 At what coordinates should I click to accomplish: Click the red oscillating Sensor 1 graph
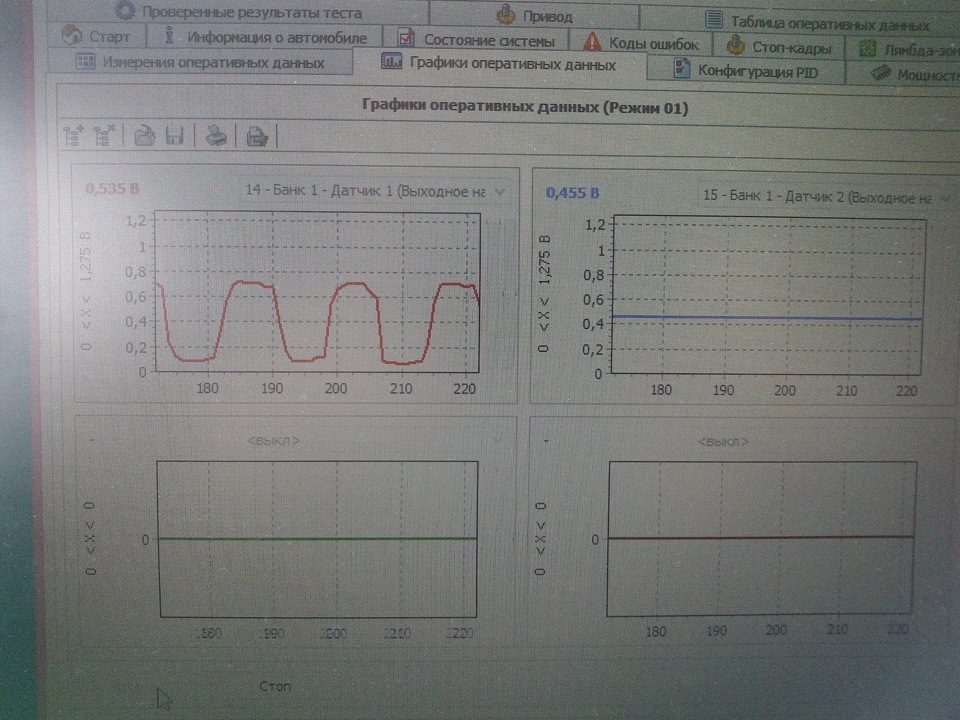(317, 292)
